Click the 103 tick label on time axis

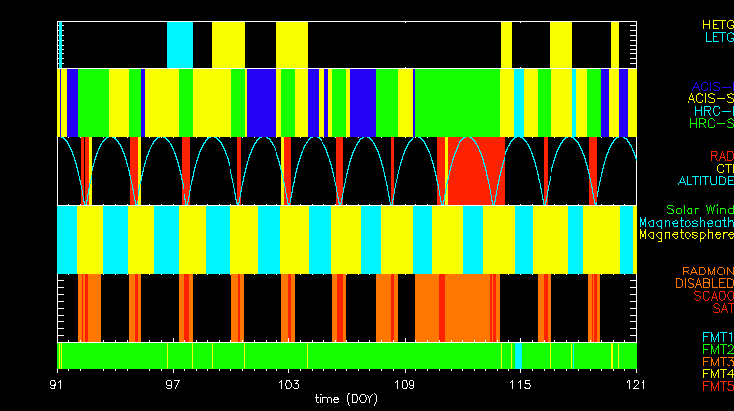tap(289, 384)
